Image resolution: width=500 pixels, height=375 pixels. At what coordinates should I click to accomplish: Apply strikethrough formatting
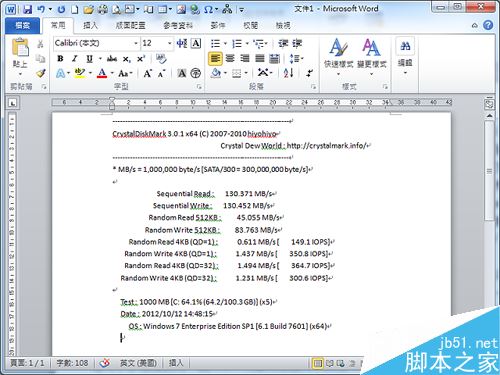click(112, 59)
